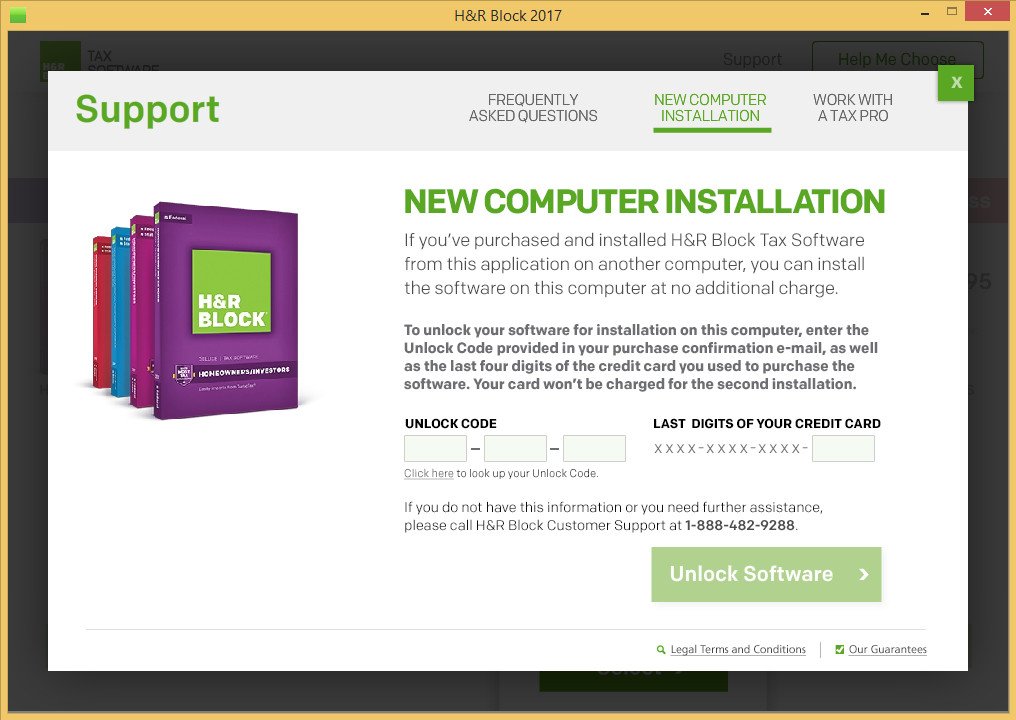Click the H&R Block software boxes image
This screenshot has height=720, width=1016.
tap(196, 310)
